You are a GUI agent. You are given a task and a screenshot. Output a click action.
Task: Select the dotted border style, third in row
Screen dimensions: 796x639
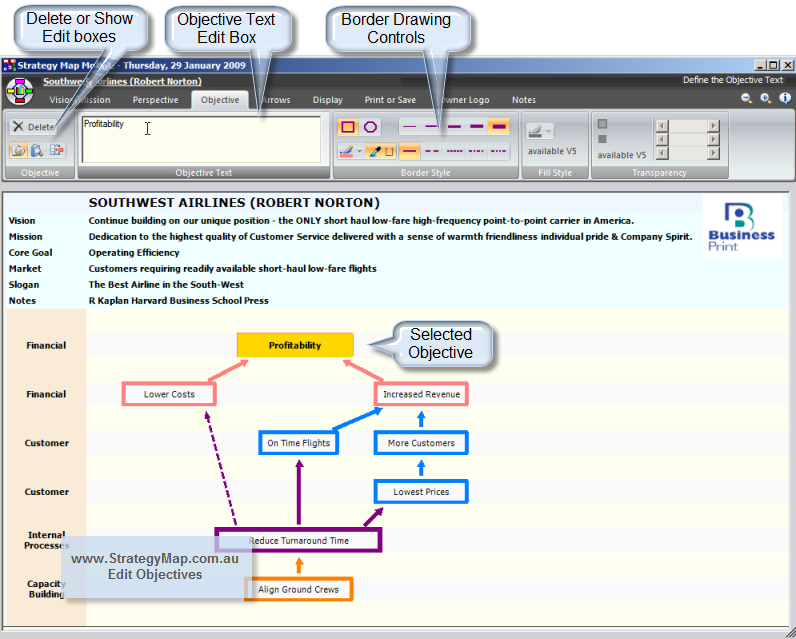pos(454,151)
